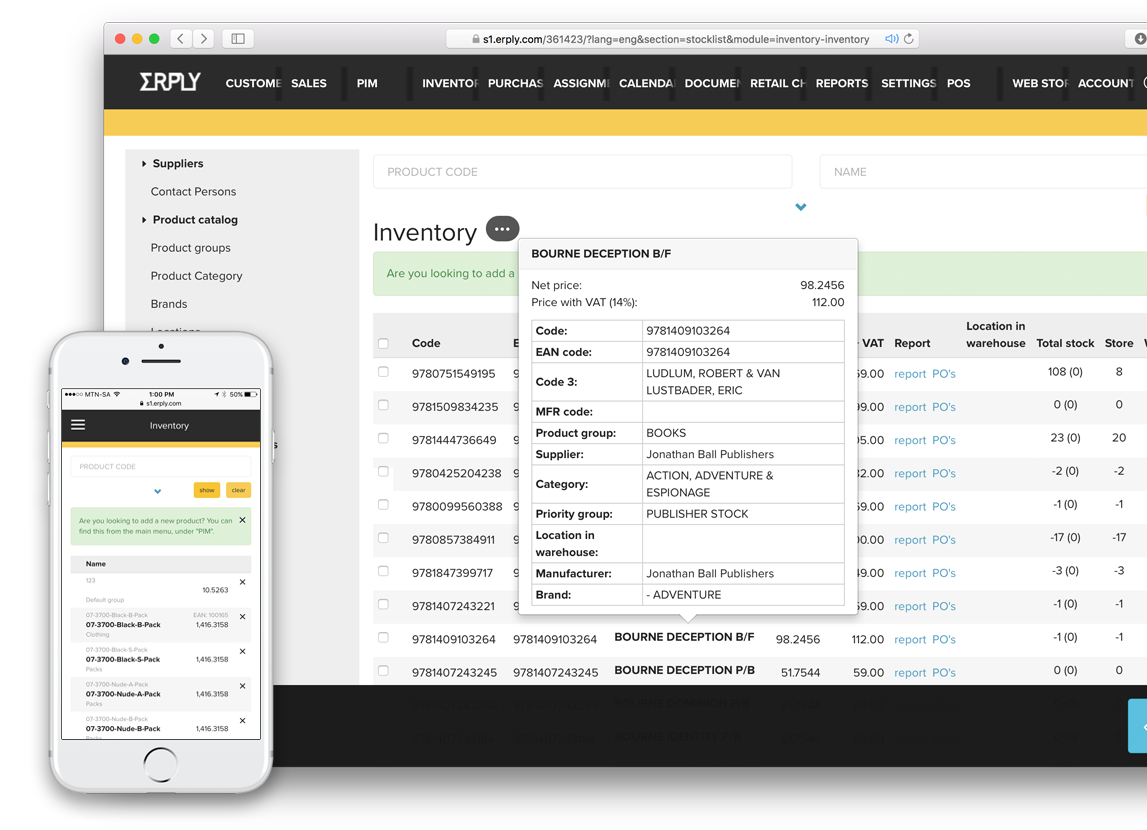This screenshot has height=830, width=1147.
Task: Click the browser forward arrow
Action: (x=204, y=39)
